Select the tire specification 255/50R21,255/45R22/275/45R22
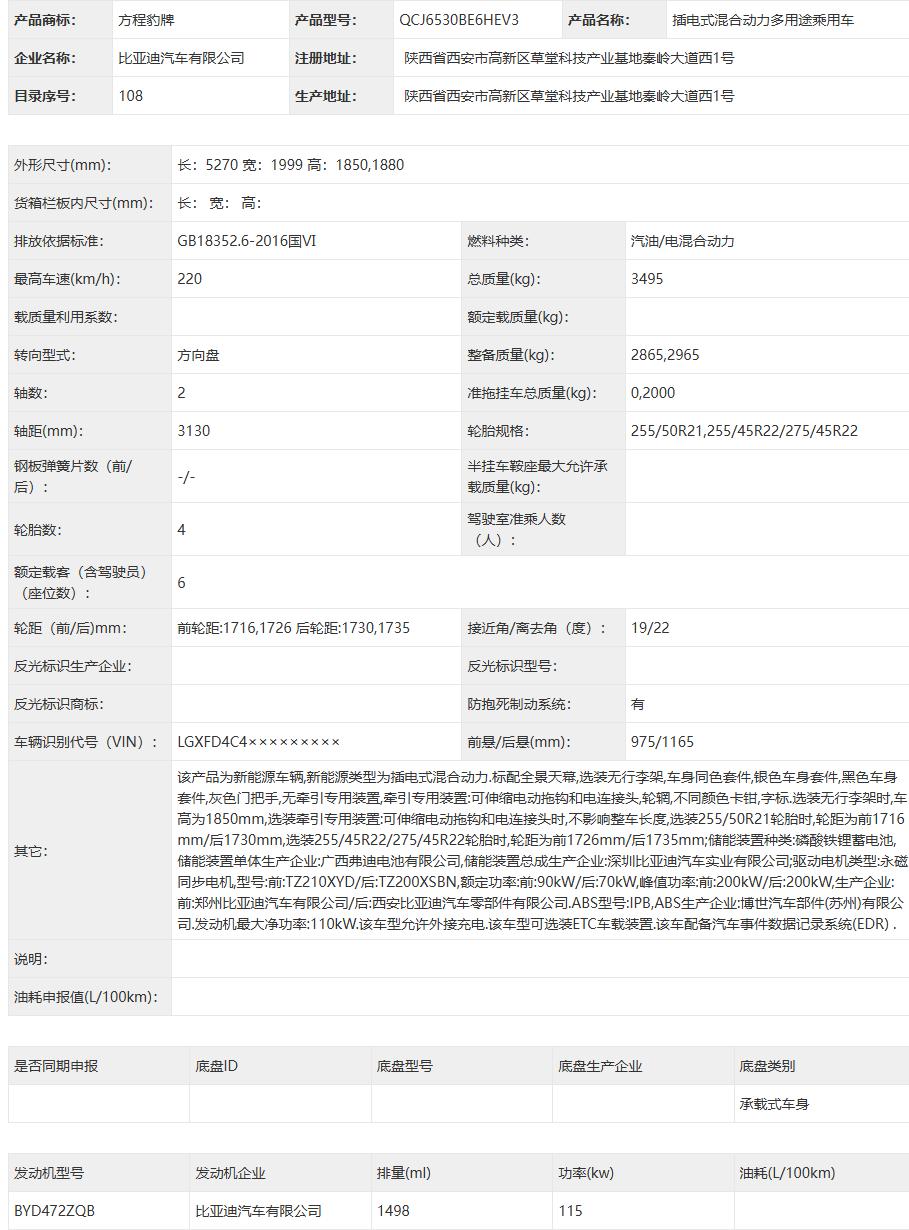The width and height of the screenshot is (909, 1230). click(744, 431)
